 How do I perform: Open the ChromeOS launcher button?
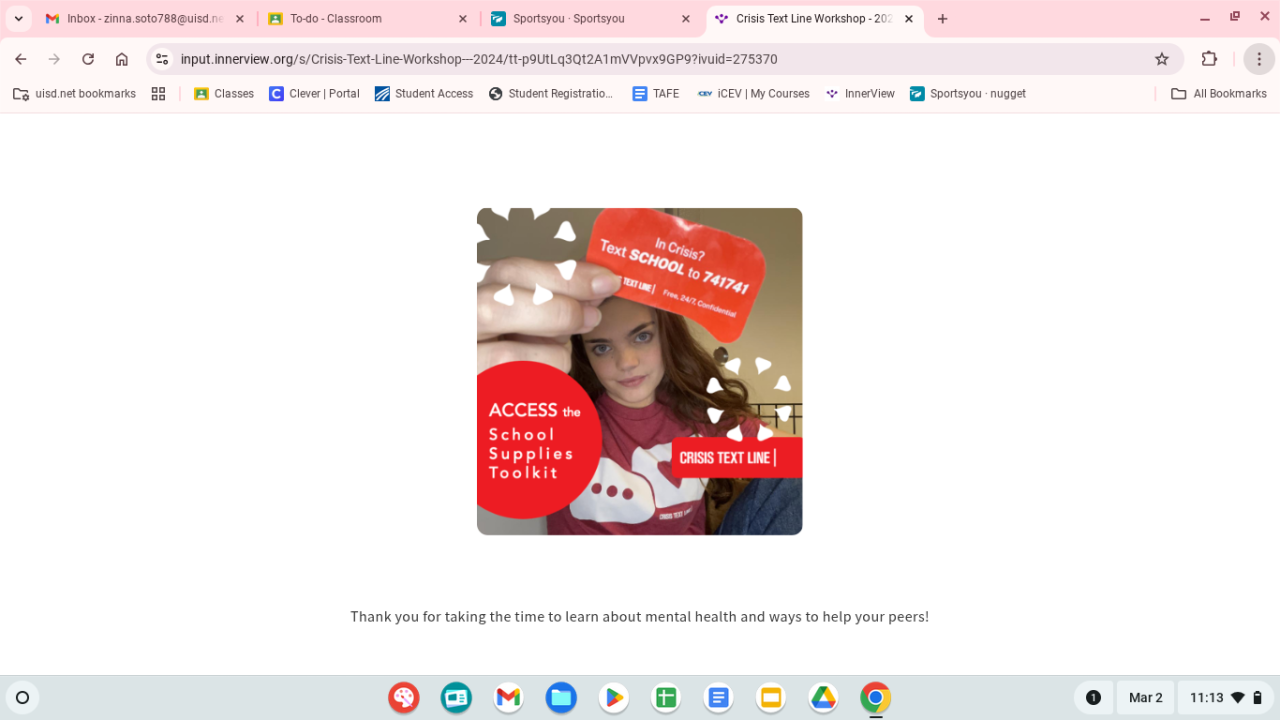tap(23, 698)
